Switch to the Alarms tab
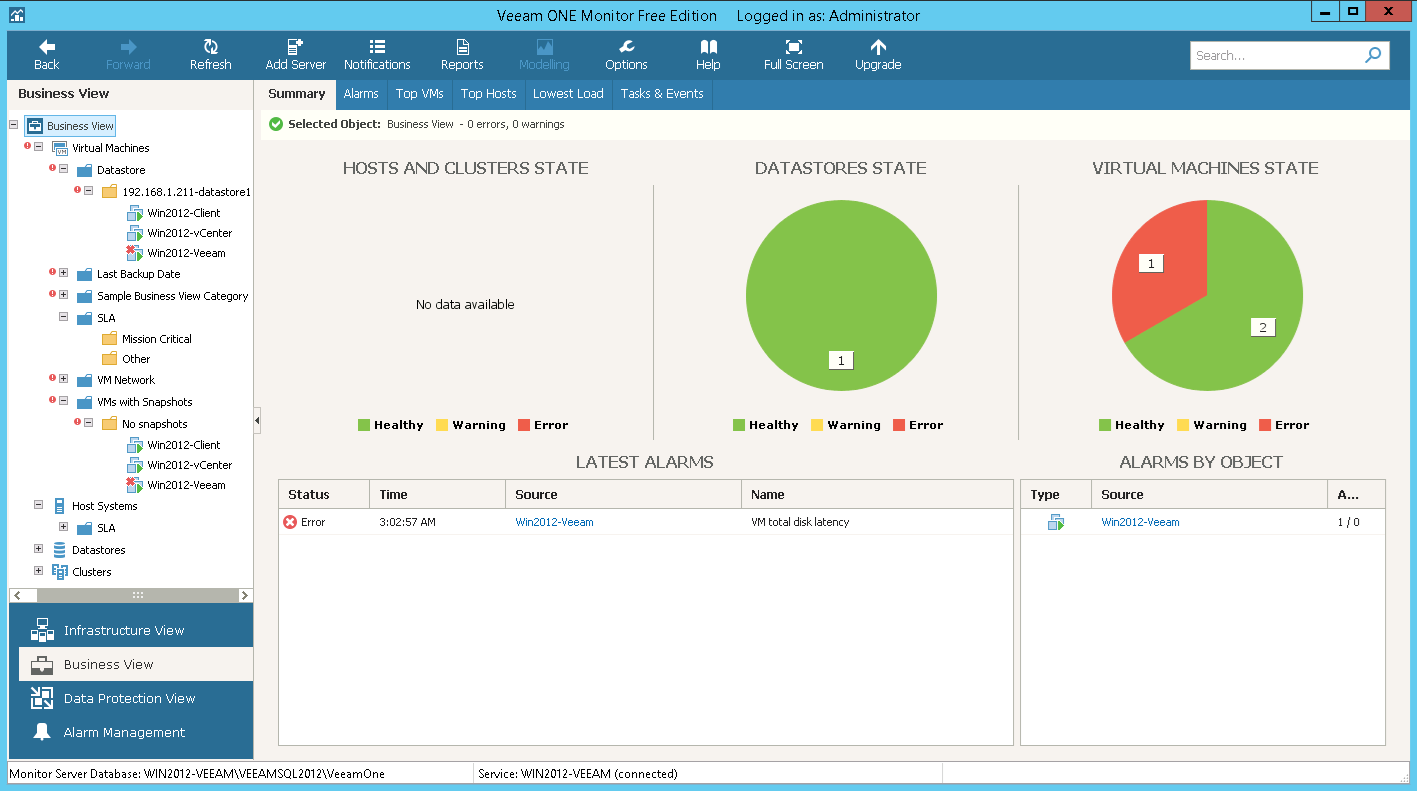The image size is (1417, 791). 361,94
